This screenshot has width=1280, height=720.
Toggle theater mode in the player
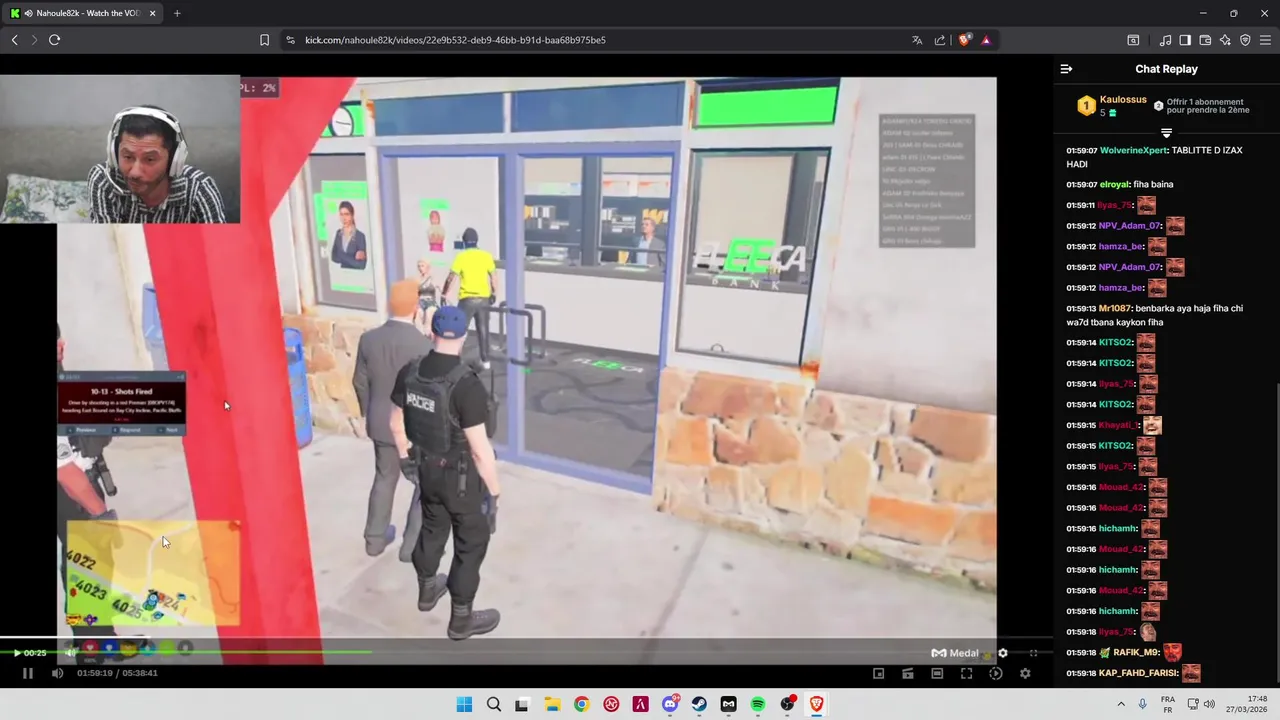point(937,673)
